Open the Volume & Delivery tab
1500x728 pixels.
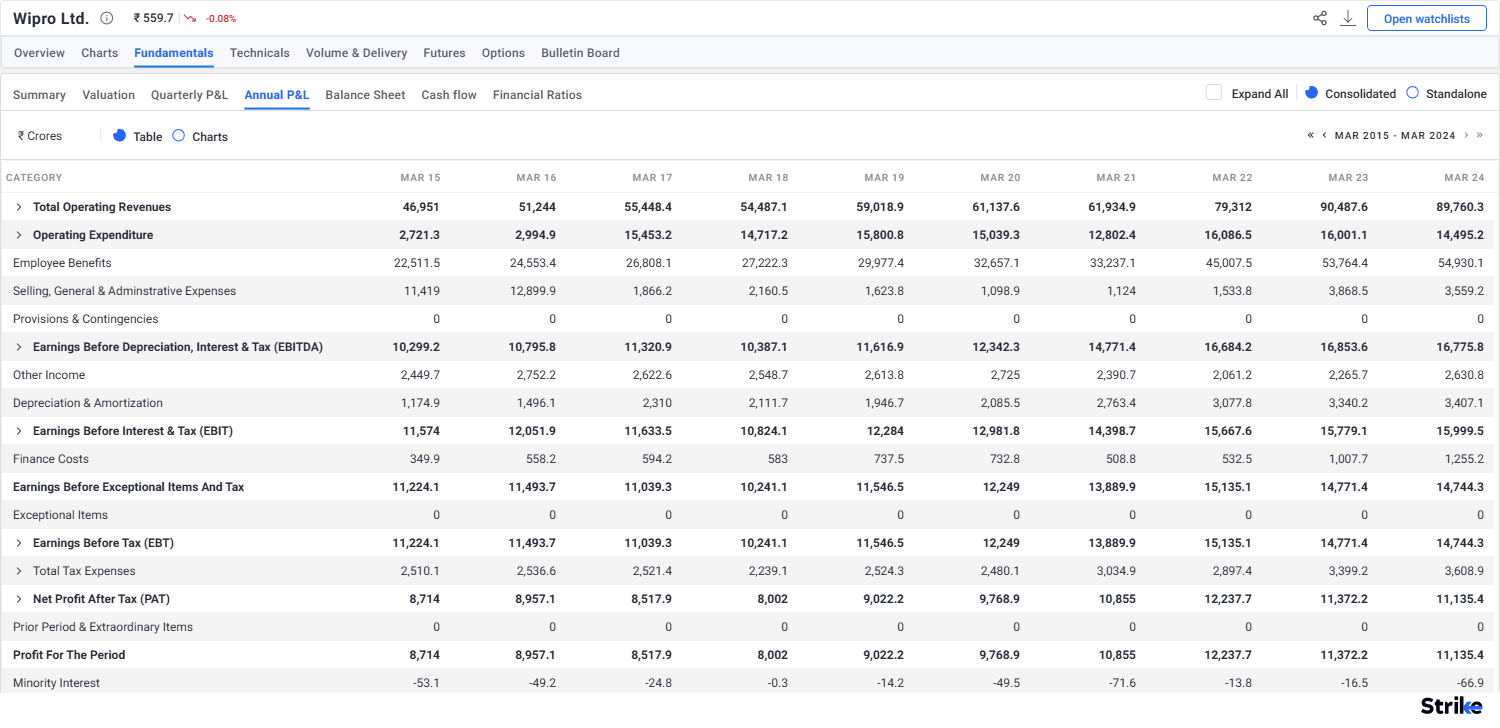[x=356, y=53]
